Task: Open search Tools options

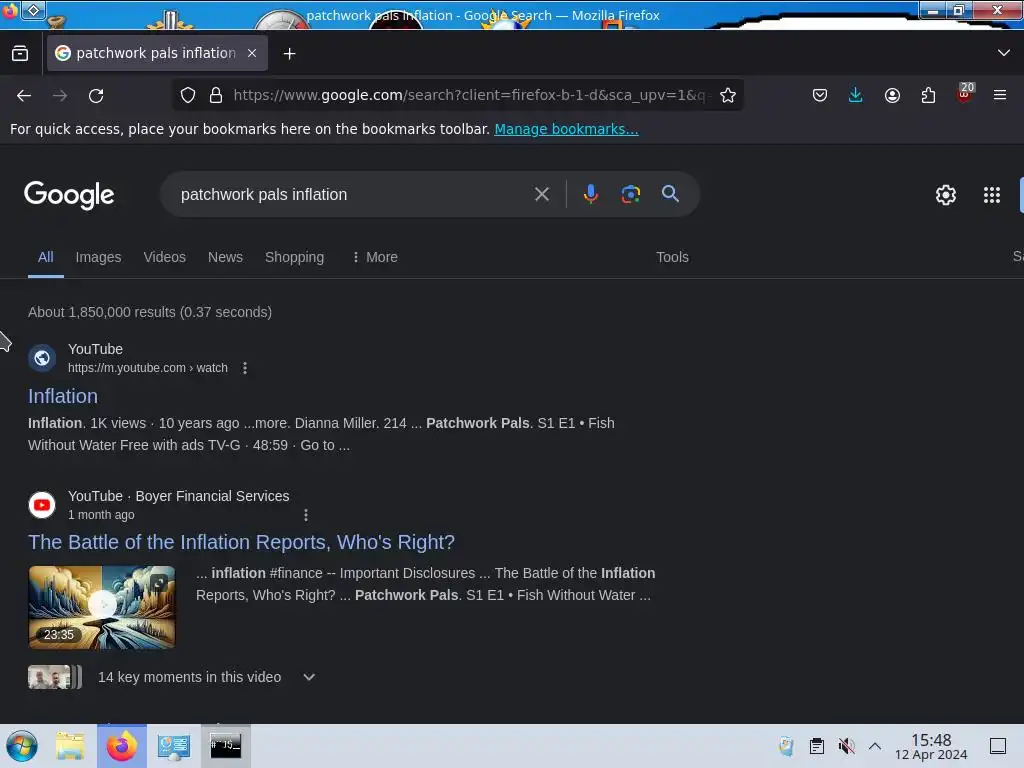Action: 672,257
